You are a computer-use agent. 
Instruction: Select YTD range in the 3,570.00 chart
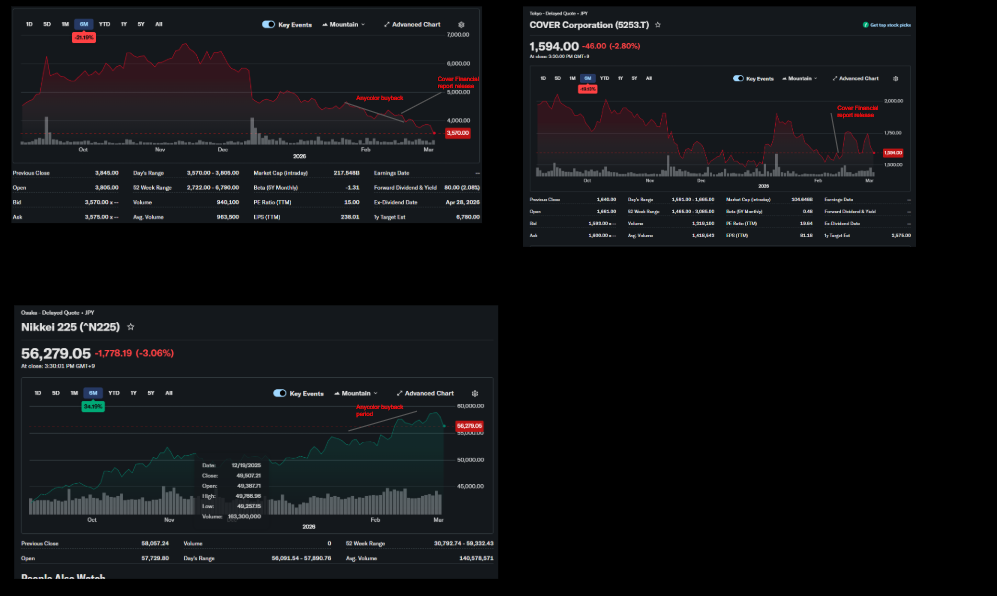[x=104, y=24]
